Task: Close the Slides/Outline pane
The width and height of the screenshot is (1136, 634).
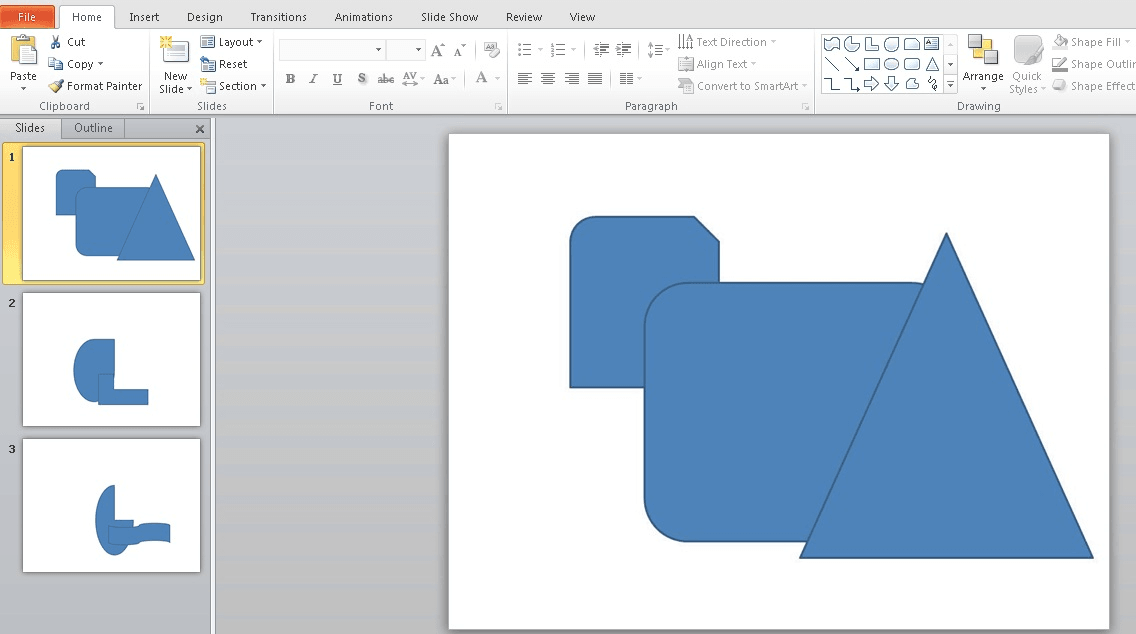Action: 200,129
